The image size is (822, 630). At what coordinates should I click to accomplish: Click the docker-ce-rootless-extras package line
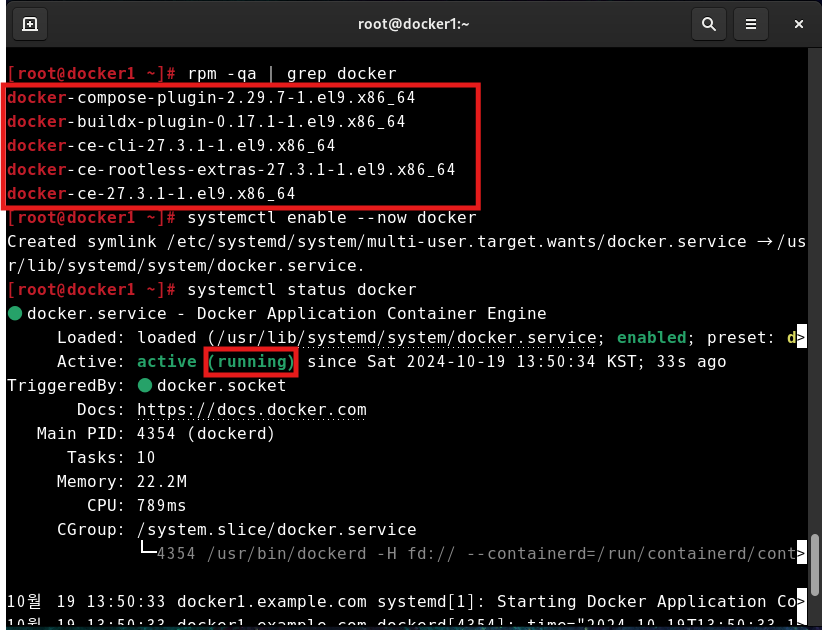tap(231, 170)
